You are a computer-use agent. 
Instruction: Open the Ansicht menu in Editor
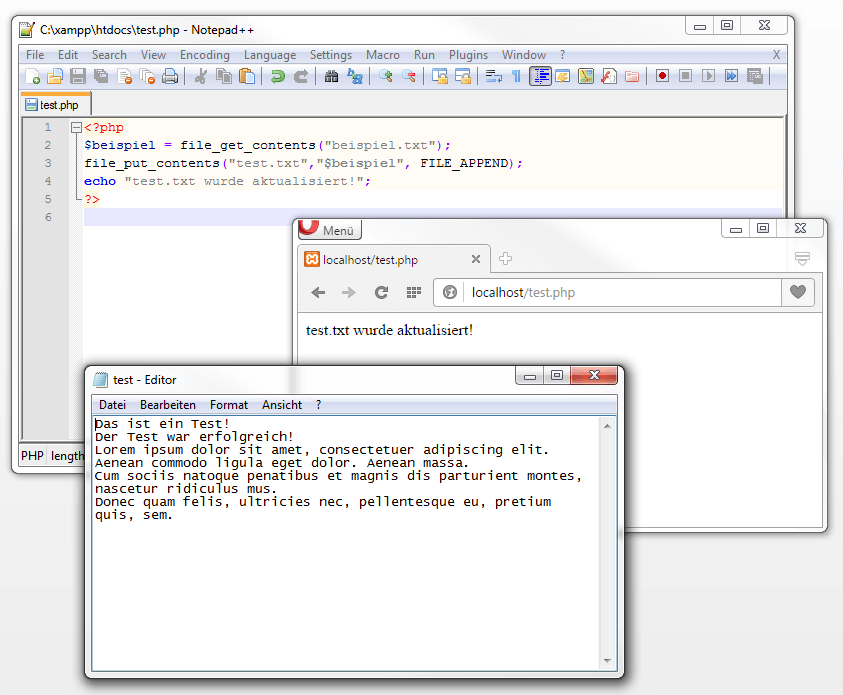[282, 405]
